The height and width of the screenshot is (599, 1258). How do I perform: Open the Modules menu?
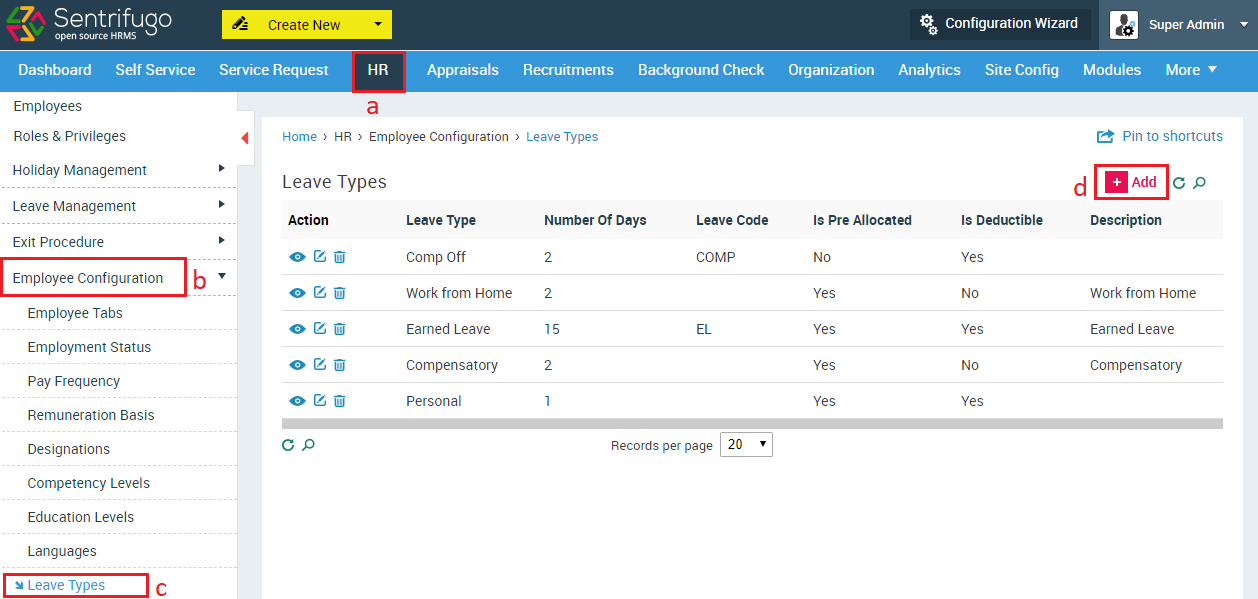(x=1112, y=70)
